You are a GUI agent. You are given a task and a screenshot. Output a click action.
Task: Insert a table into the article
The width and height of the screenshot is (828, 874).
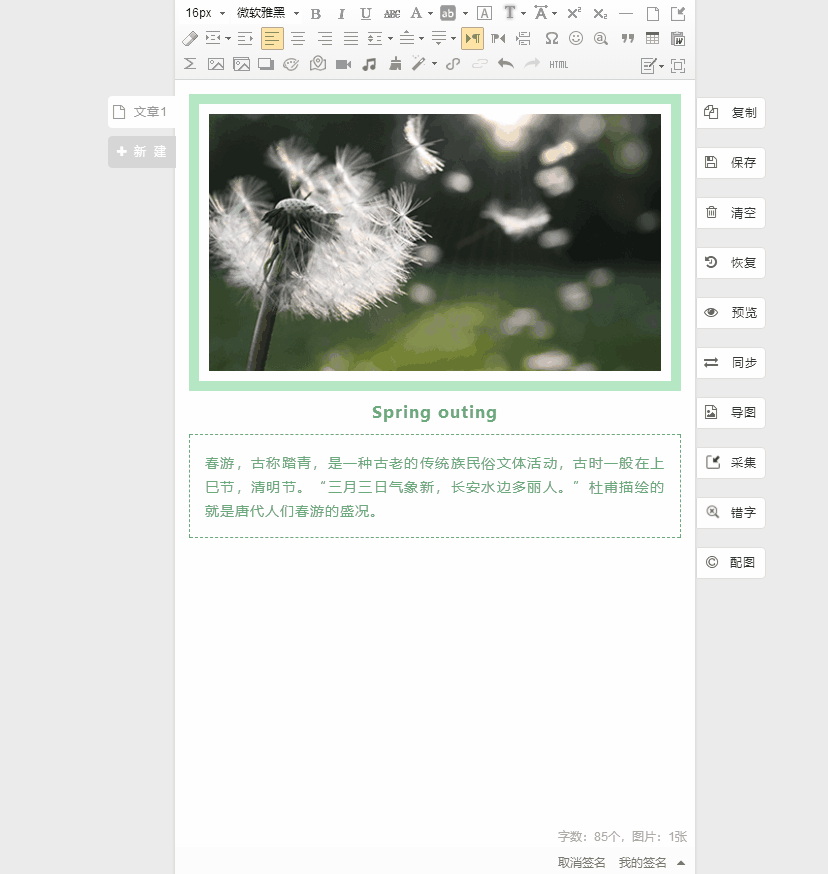(x=652, y=38)
